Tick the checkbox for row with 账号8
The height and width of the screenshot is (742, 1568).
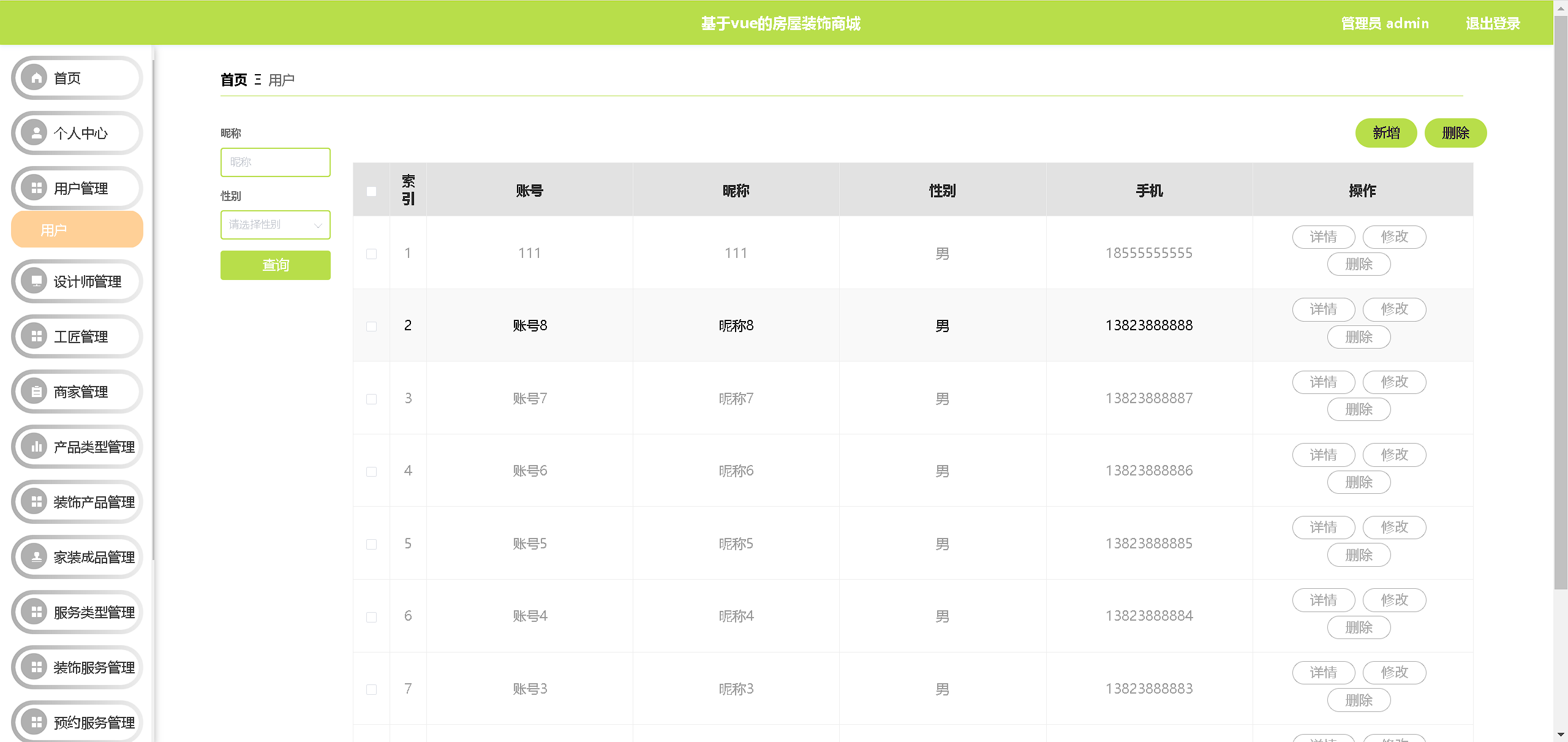[x=371, y=326]
